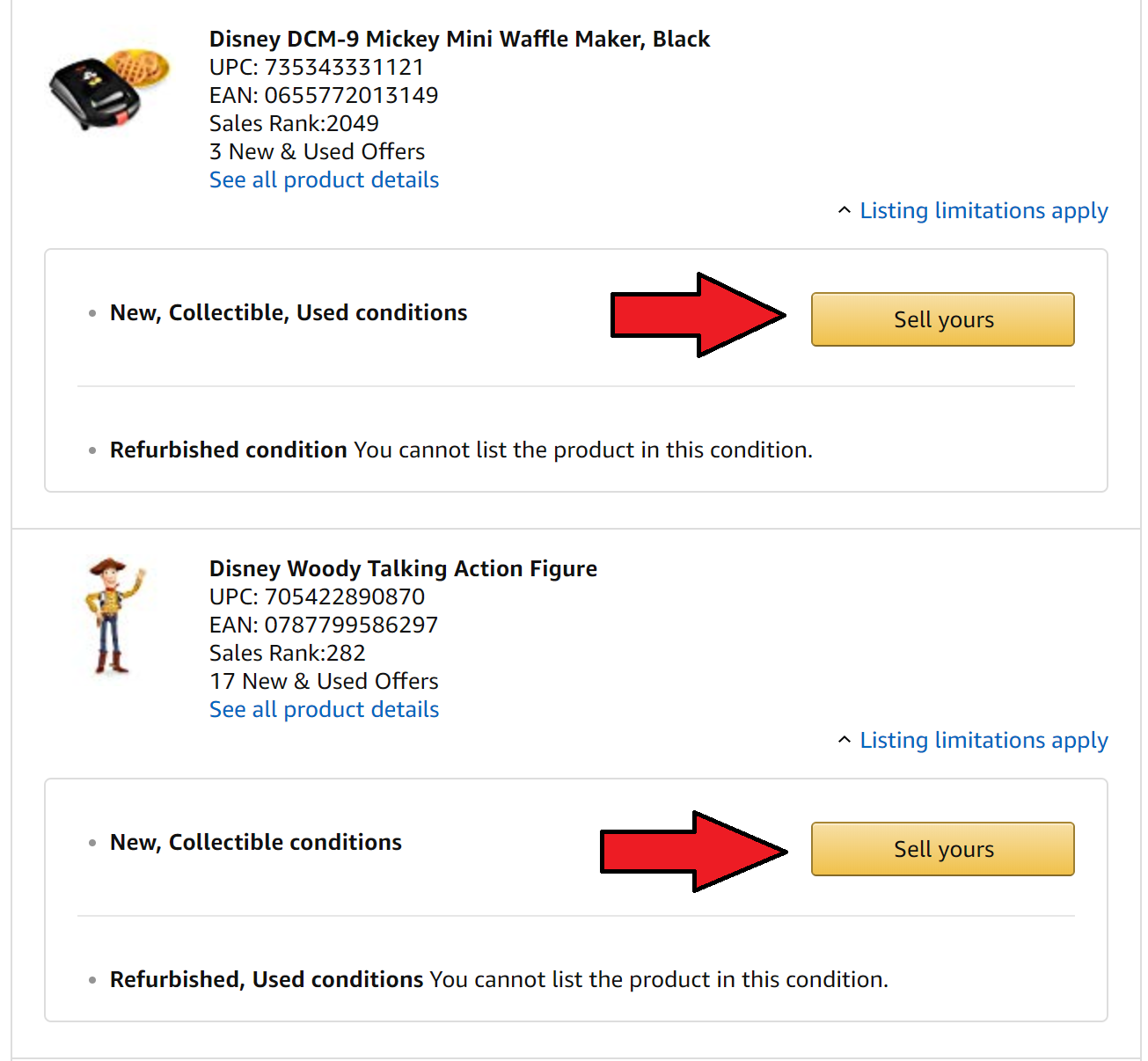Click the Refurbished, Used conditions label
1148x1061 pixels.
[267, 980]
